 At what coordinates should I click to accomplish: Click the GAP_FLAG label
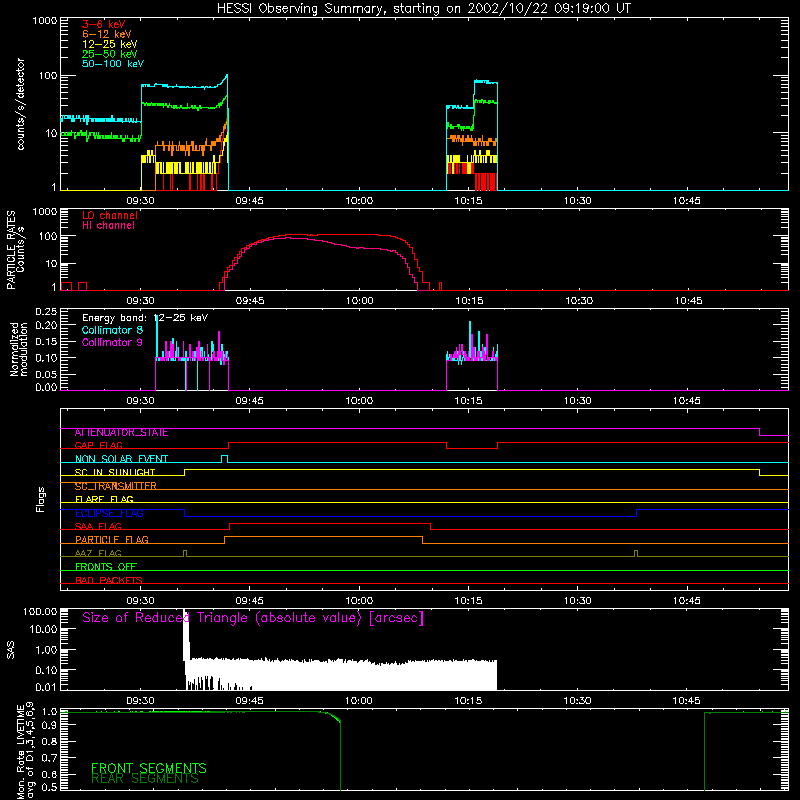(98, 445)
